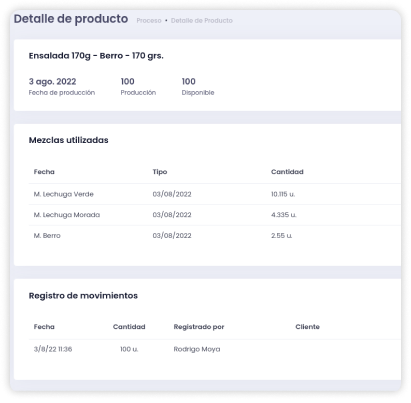
Task: Open the Proceso breadcrumb link
Action: pos(149,21)
